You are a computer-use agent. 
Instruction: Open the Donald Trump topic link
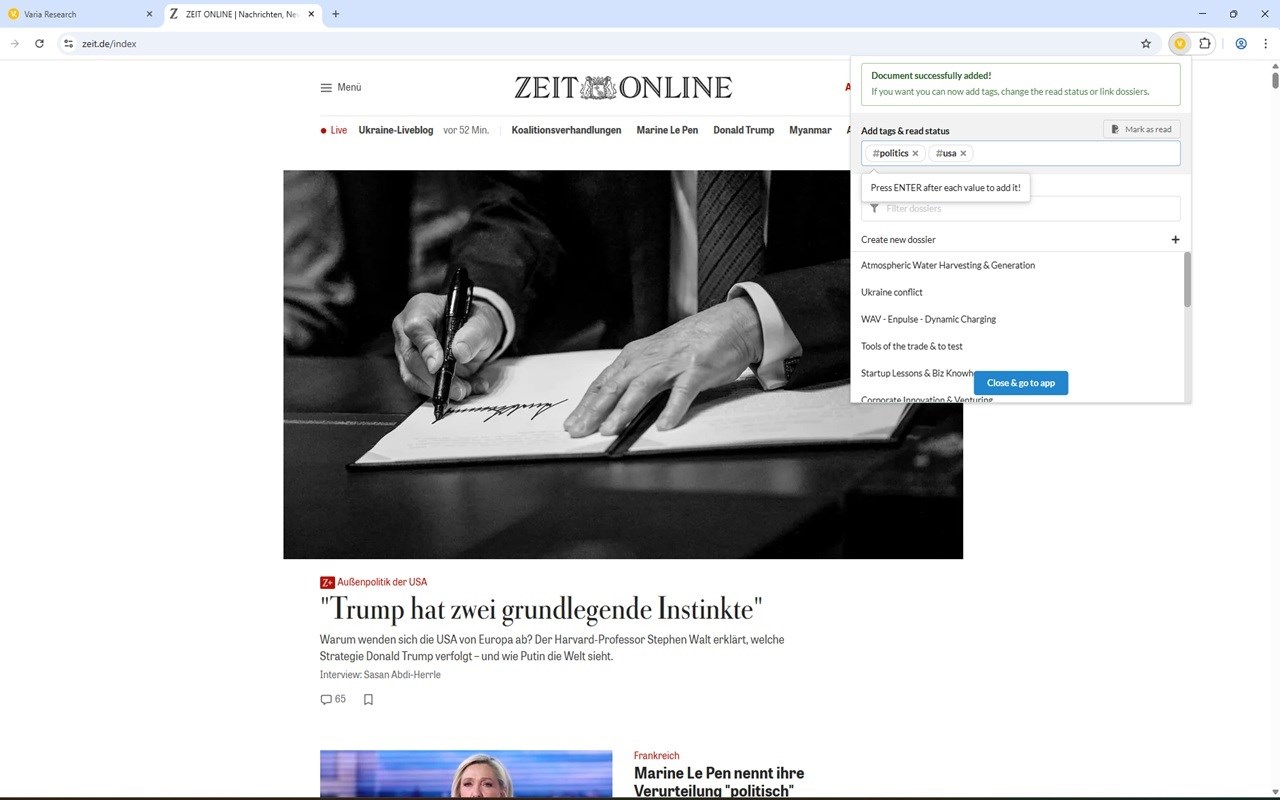tap(743, 130)
